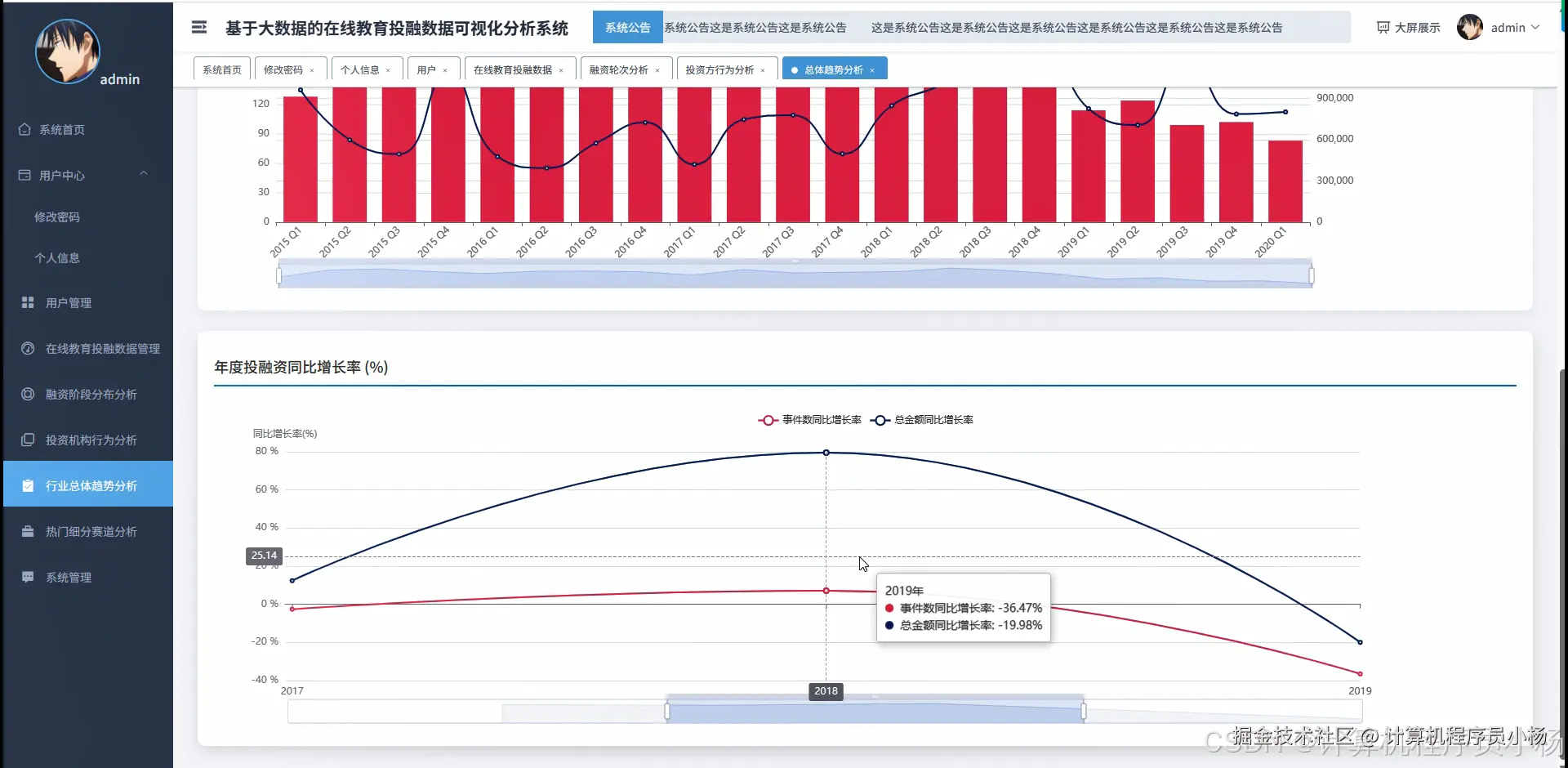
Task: Close the 修改密码 tab
Action: (x=312, y=70)
